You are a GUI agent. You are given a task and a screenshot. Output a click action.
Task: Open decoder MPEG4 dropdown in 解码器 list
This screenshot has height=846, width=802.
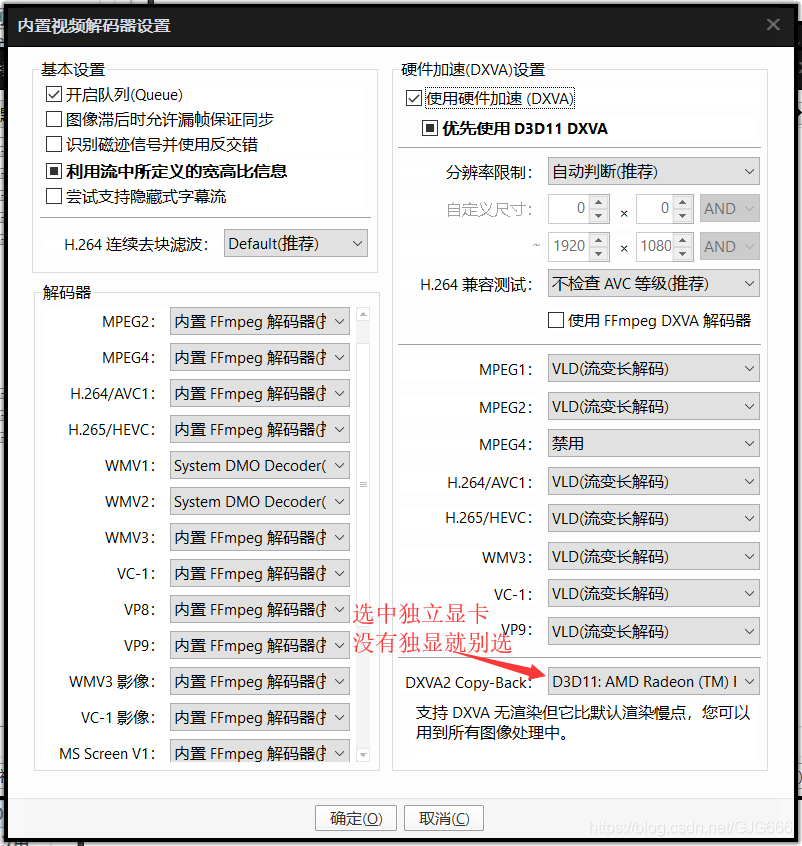tap(260, 357)
